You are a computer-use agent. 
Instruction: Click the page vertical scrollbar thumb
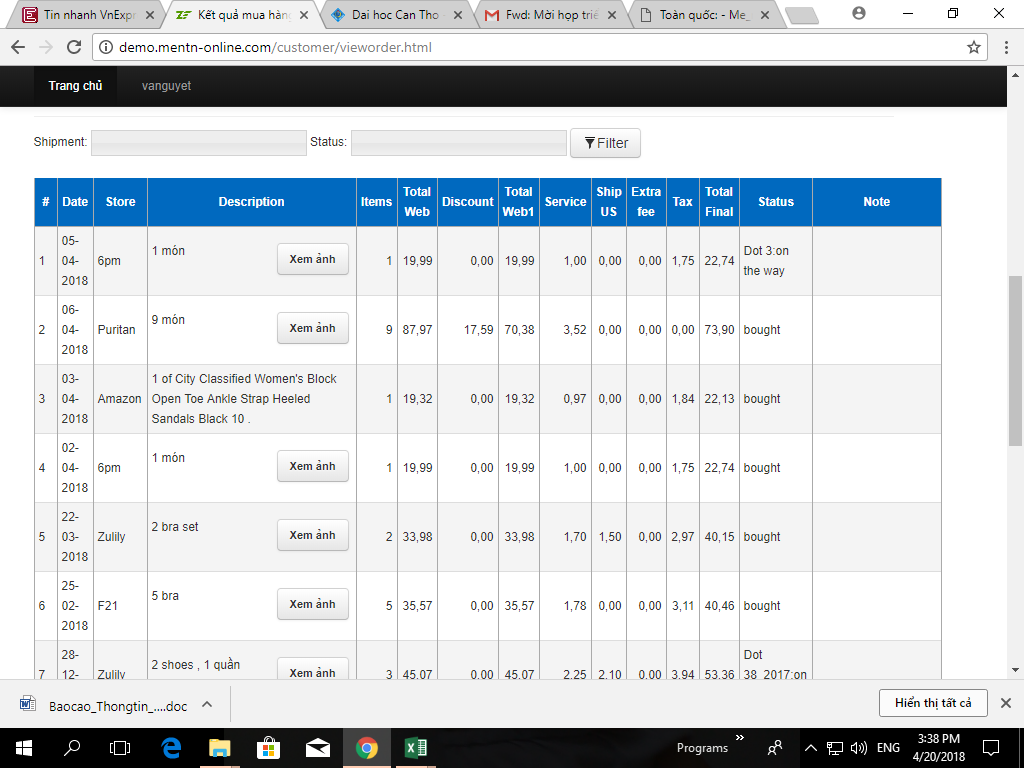pyautogui.click(x=1015, y=361)
